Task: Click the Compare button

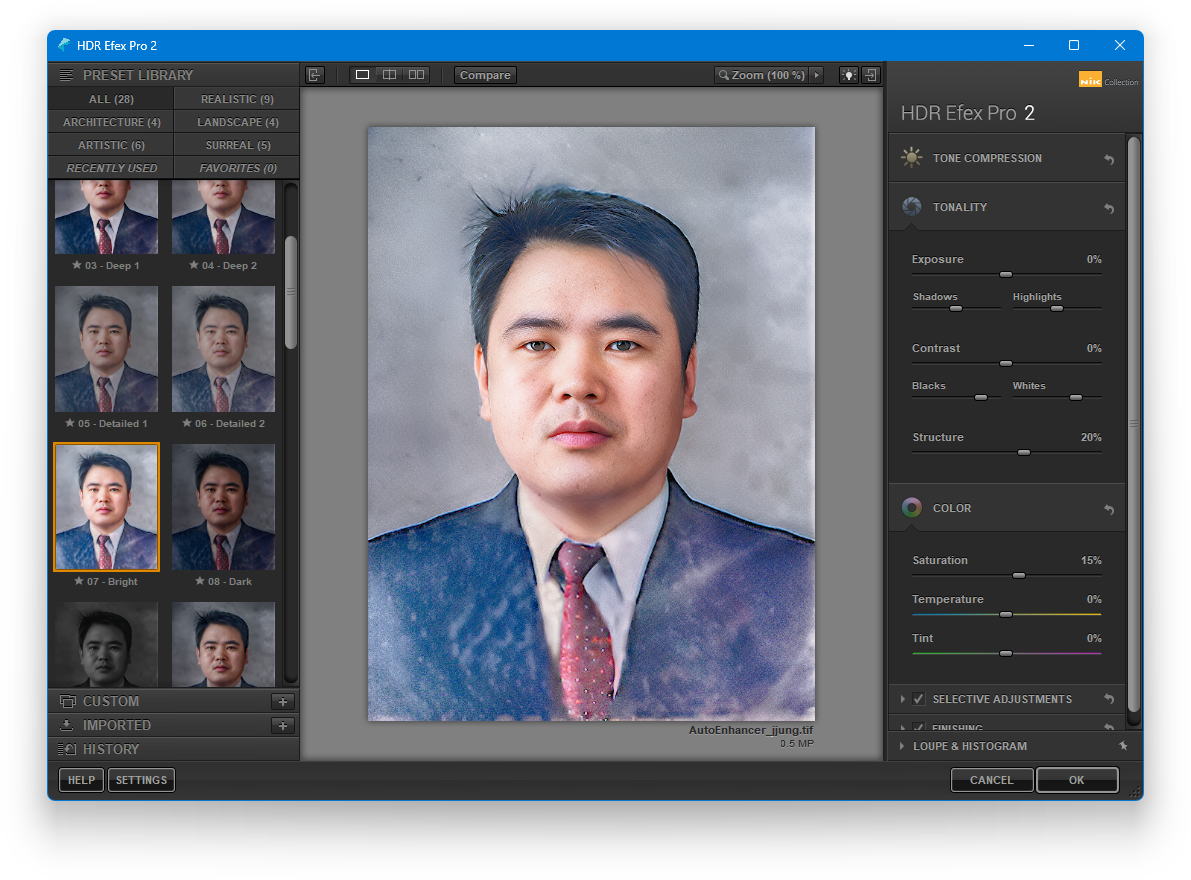Action: (485, 75)
